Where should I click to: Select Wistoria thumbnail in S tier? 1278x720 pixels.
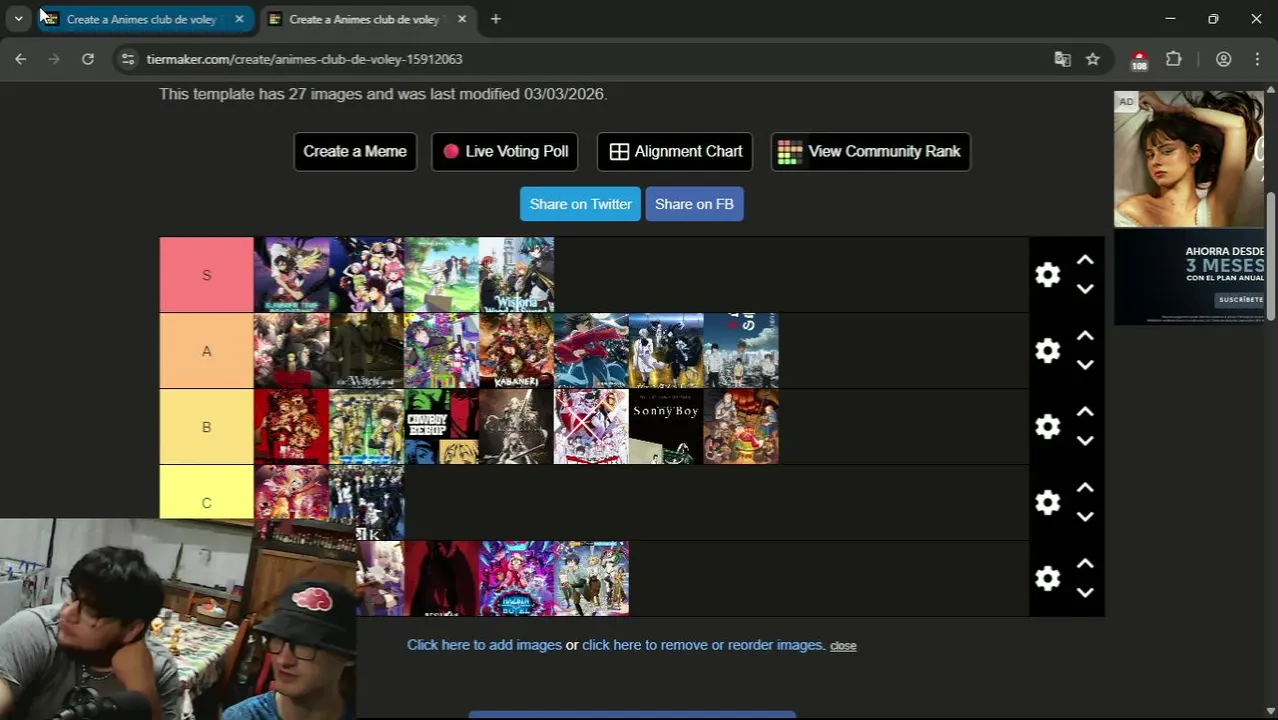point(516,275)
